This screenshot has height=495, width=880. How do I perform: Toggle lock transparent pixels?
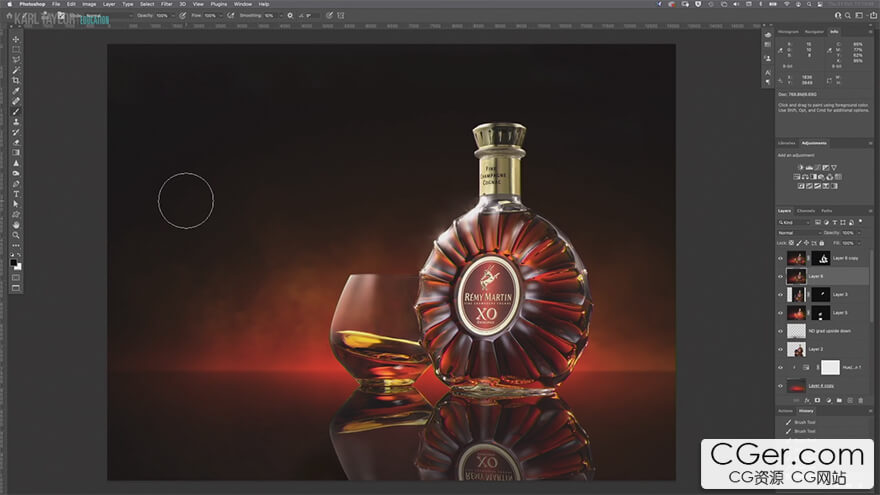pos(791,243)
